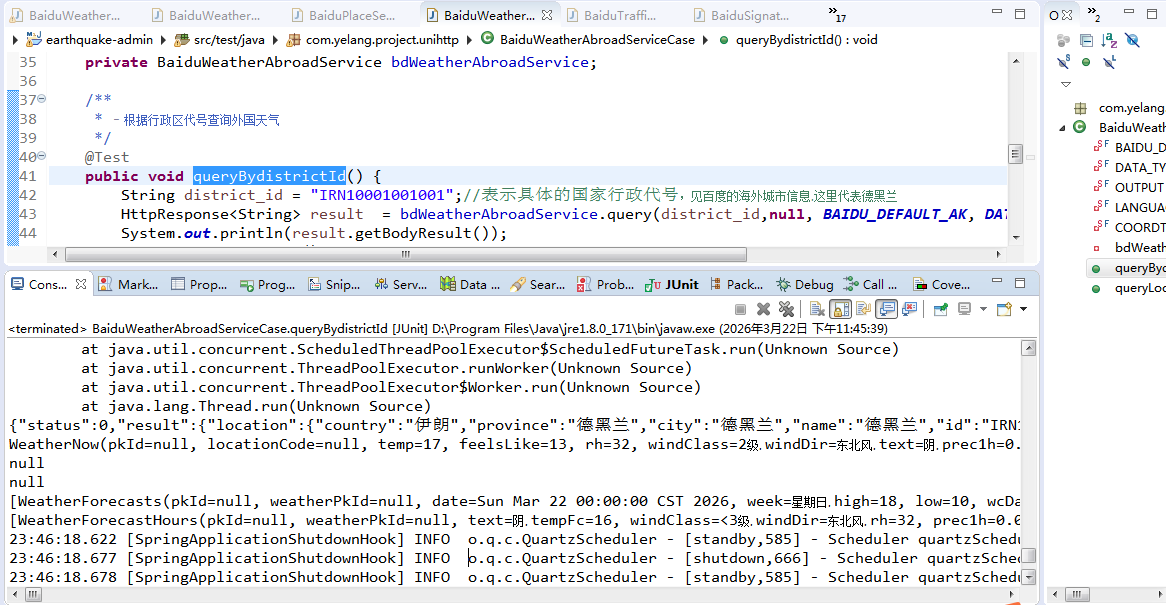This screenshot has height=605, width=1166.
Task: Click the editor's horizontal scrollbar thumb
Action: point(406,254)
